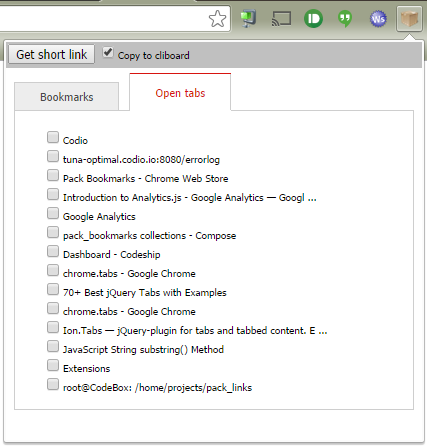Switch to the Bookmarks tab
The image size is (427, 446).
point(67,97)
